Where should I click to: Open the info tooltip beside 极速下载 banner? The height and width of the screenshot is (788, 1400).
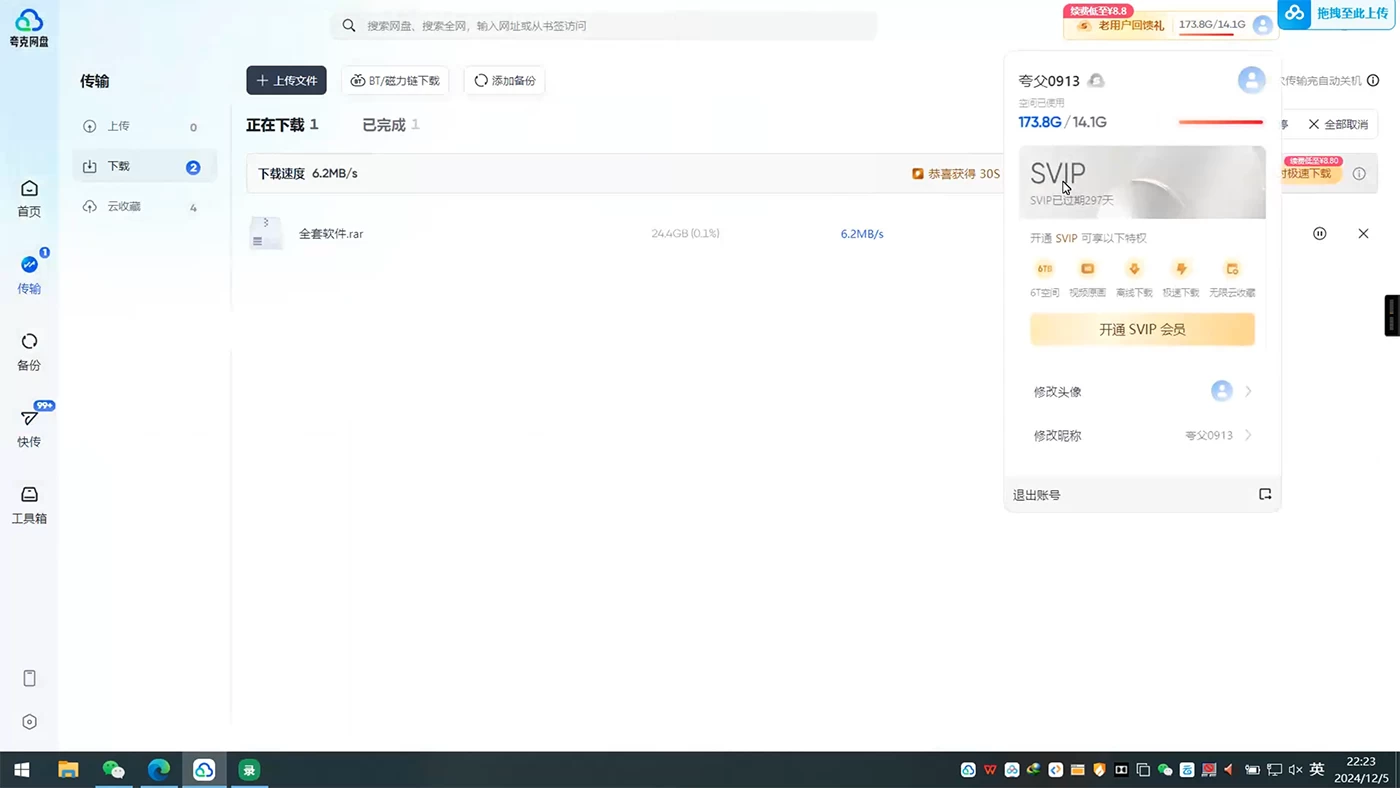1359,173
